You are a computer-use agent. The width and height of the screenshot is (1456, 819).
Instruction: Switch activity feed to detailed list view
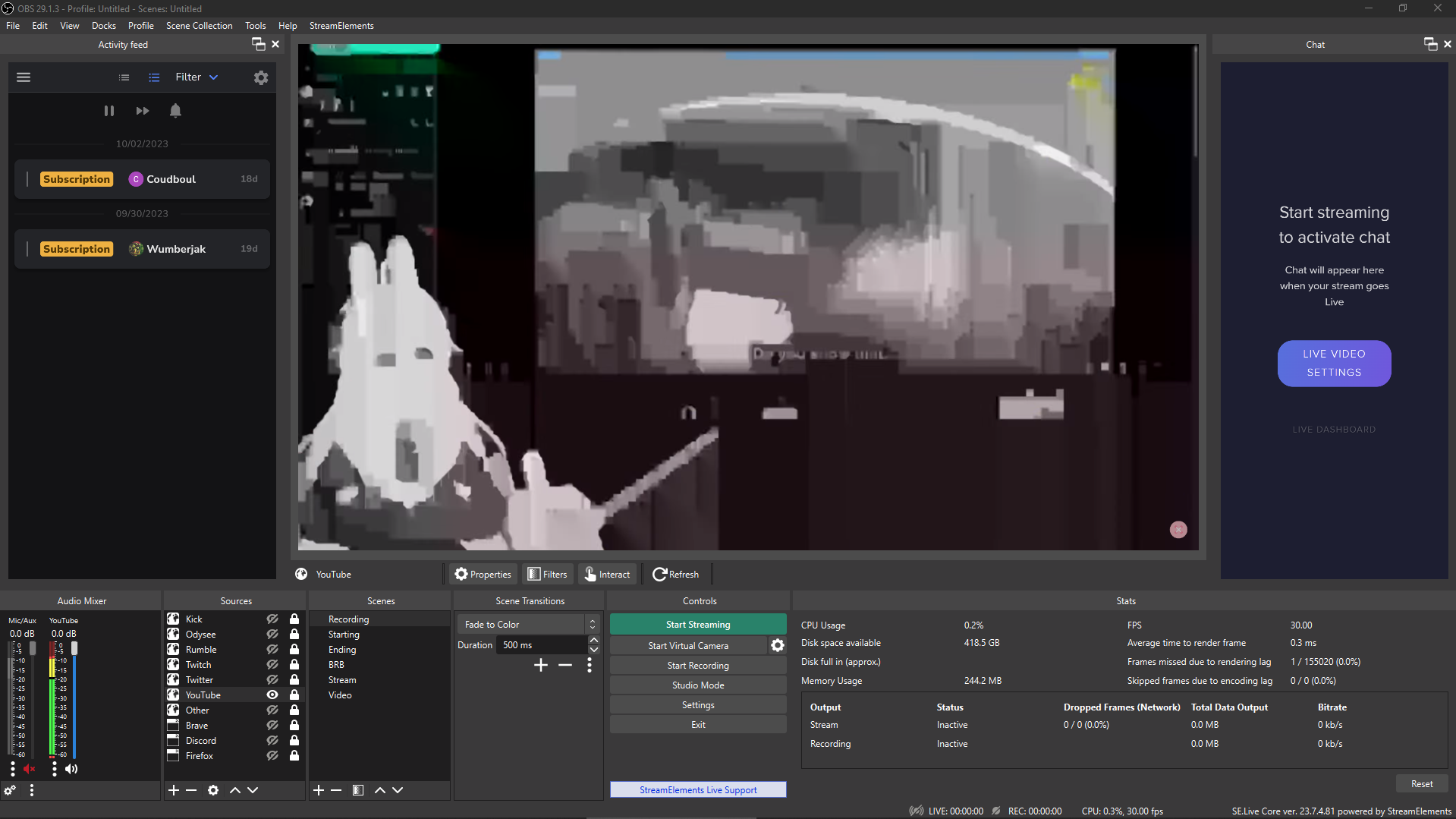pos(154,77)
